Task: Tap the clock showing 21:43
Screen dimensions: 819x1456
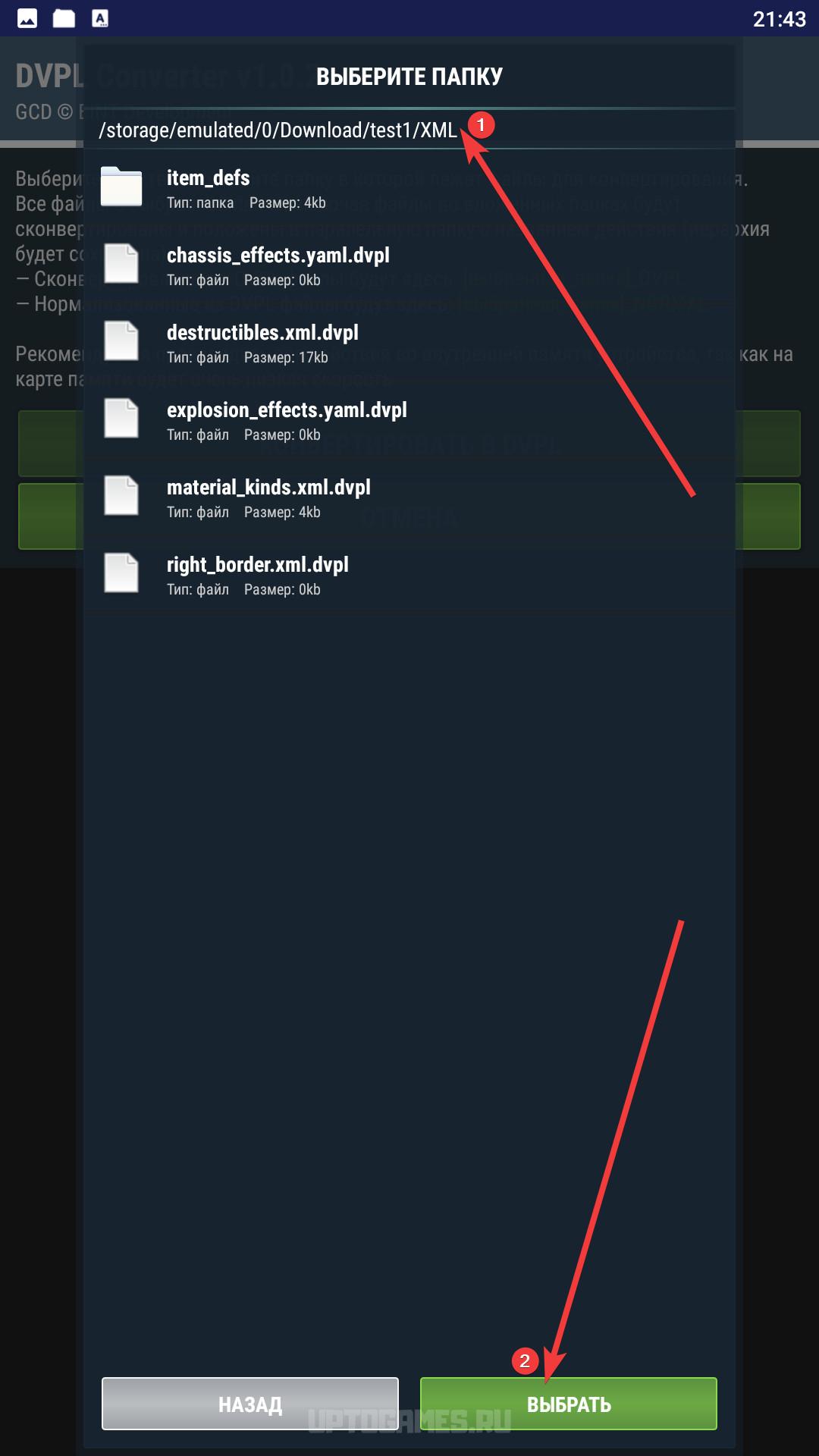Action: (779, 19)
